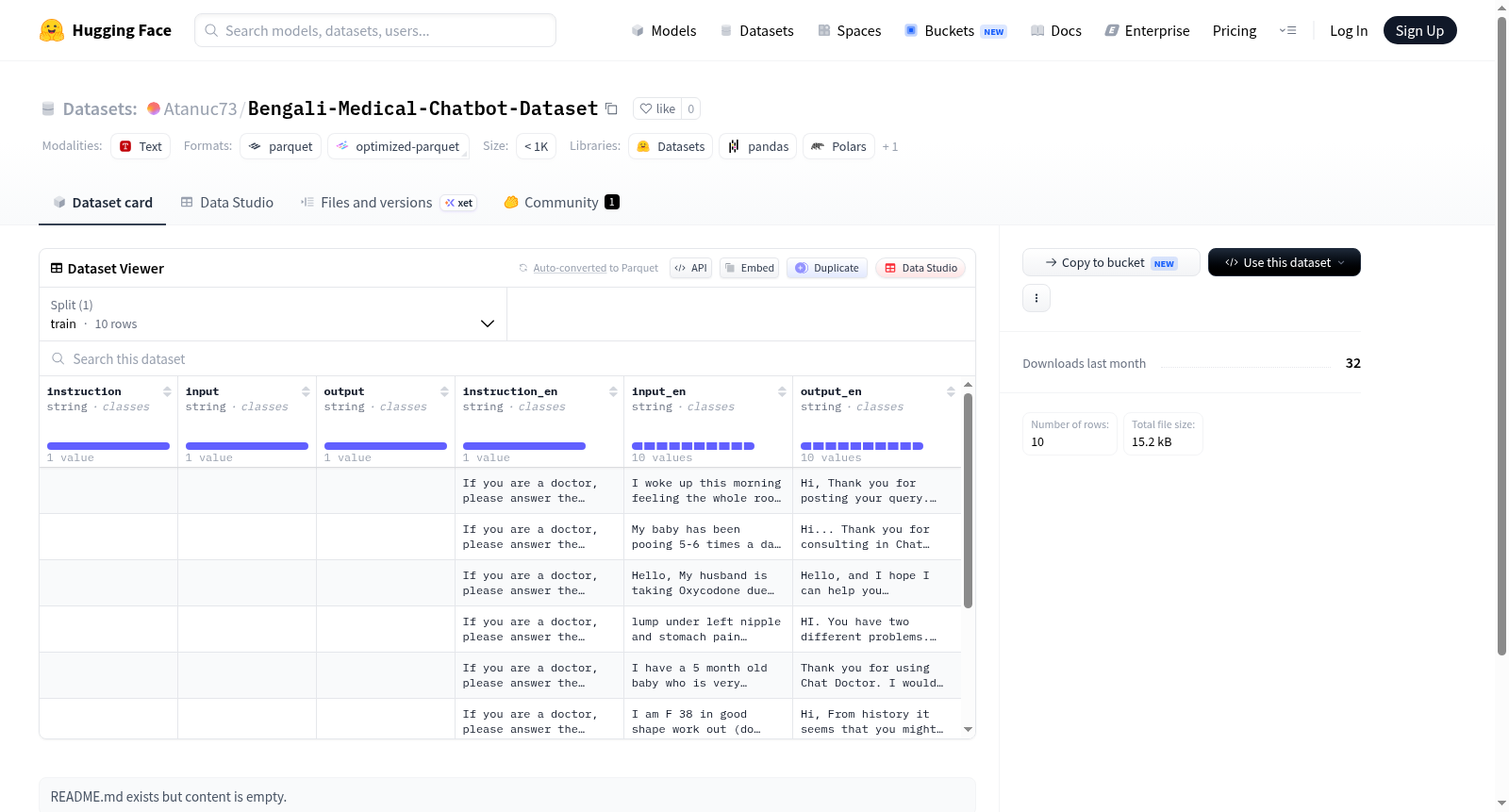Click the dataset viewer vertical scrollbar

coord(968,500)
